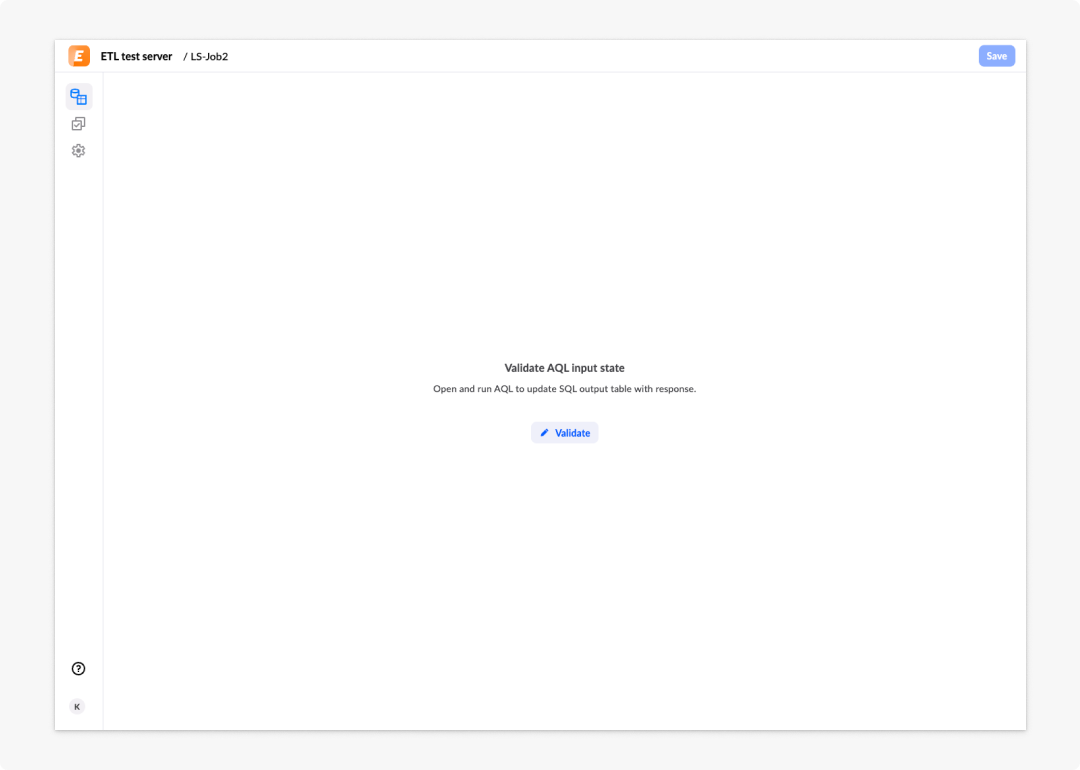The image size is (1080, 770).
Task: Open the checklist tasks sidebar icon
Action: tap(79, 124)
